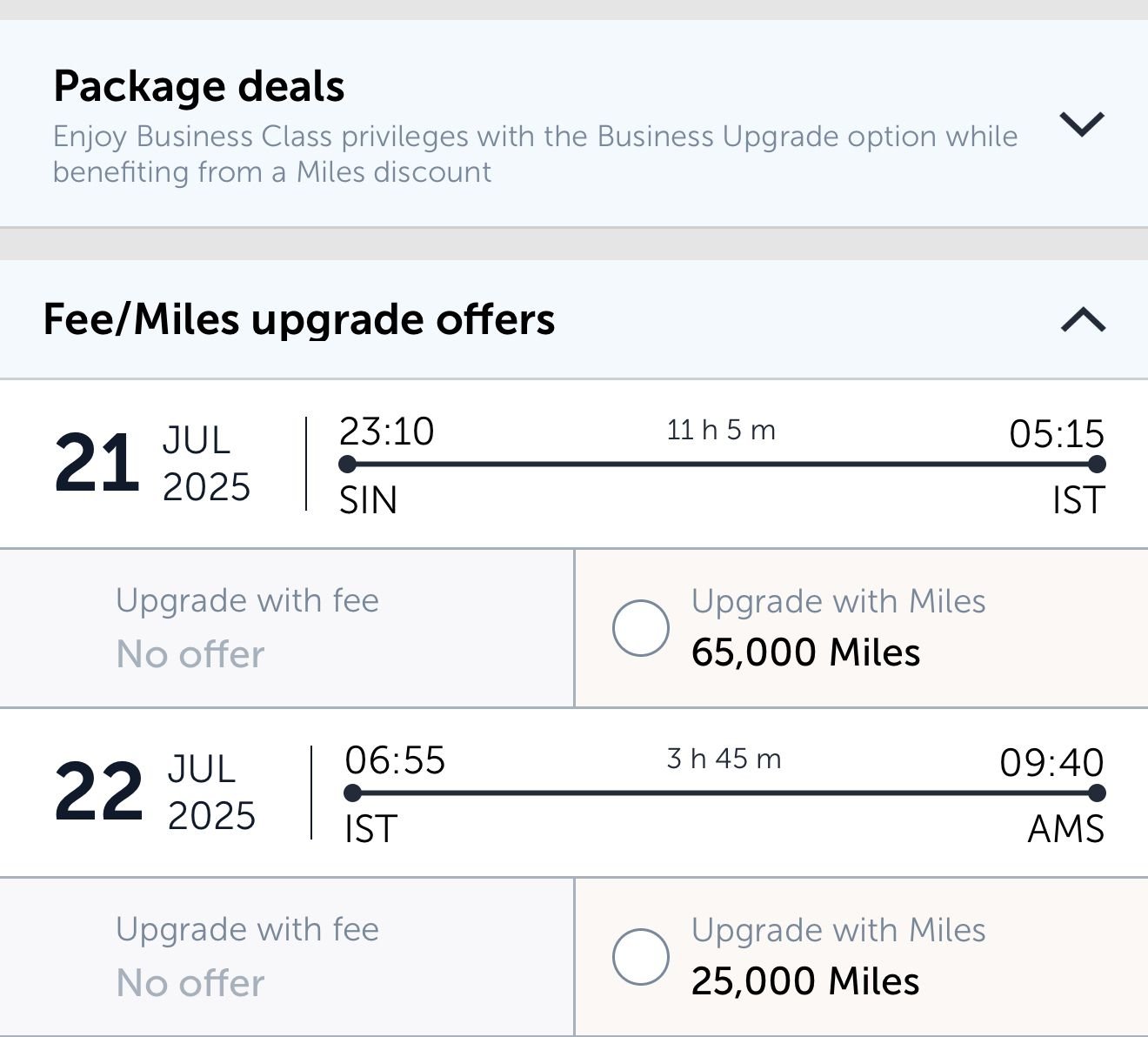Click the upward chevron next to upgrade offers
Image resolution: width=1148 pixels, height=1037 pixels.
click(1081, 320)
